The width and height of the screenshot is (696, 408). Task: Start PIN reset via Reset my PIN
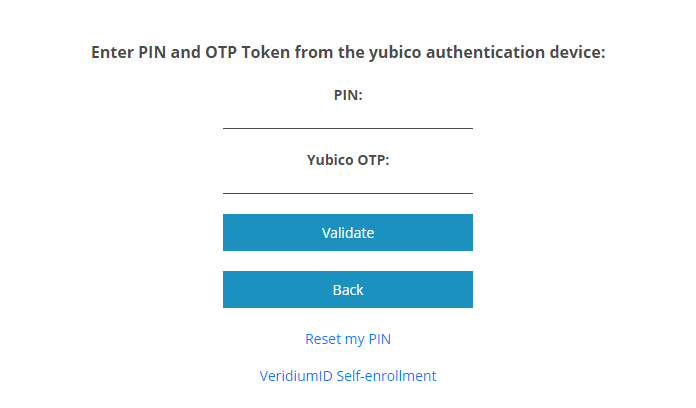[x=347, y=339]
